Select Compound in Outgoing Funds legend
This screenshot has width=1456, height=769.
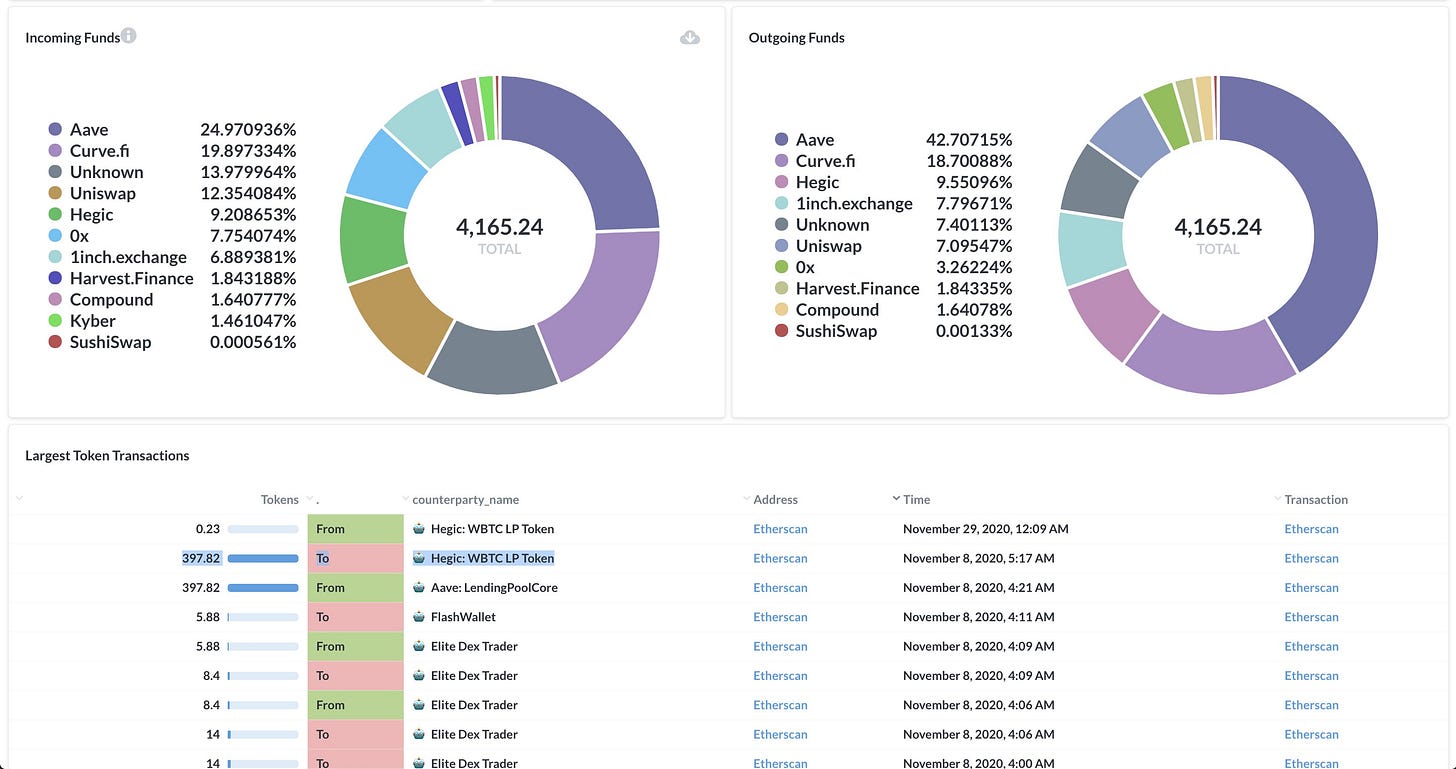(x=827, y=310)
